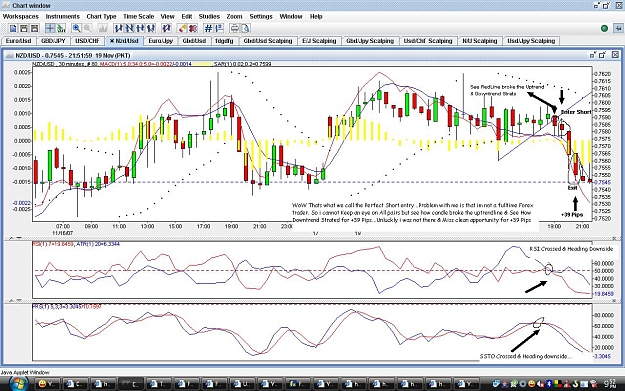This screenshot has height=391, width=625.
Task: Click the "+39 Pips" chart annotation
Action: [572, 214]
